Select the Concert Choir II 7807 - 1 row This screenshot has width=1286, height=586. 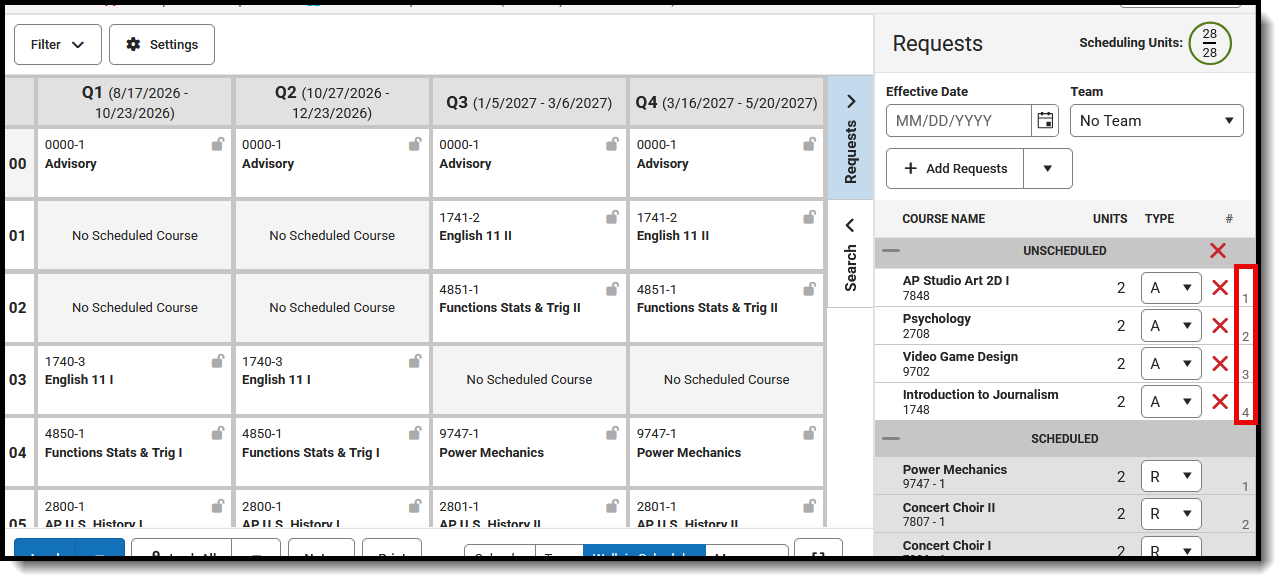tap(1064, 515)
